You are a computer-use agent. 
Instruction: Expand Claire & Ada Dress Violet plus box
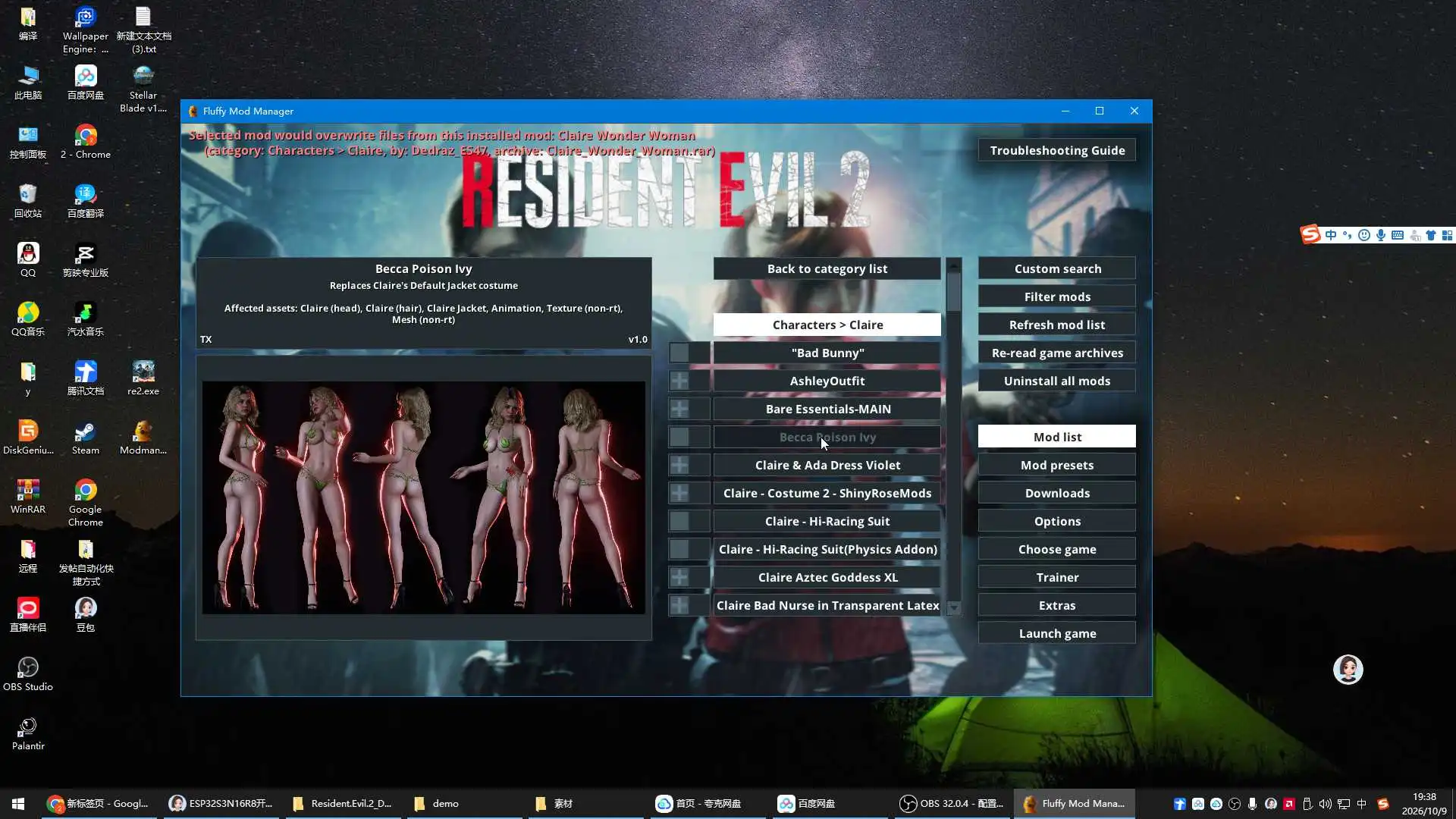coord(679,465)
